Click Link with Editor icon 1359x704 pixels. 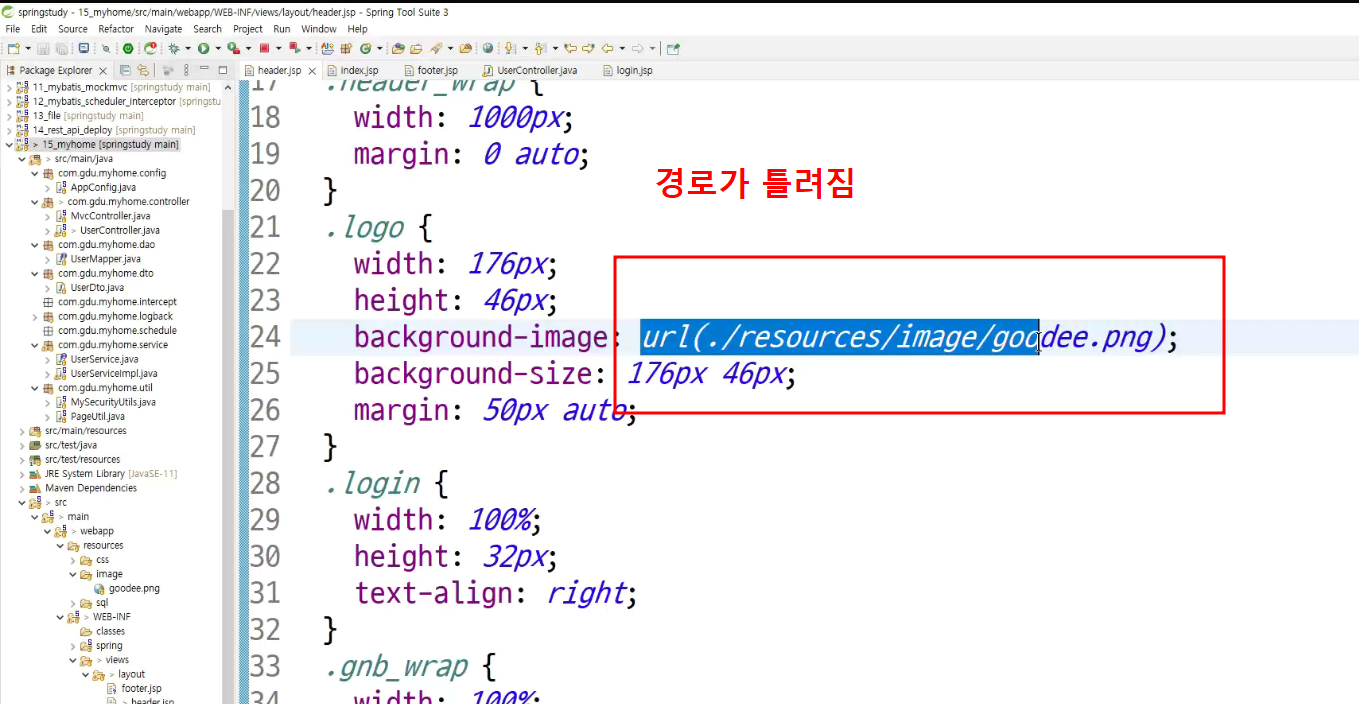coord(143,70)
